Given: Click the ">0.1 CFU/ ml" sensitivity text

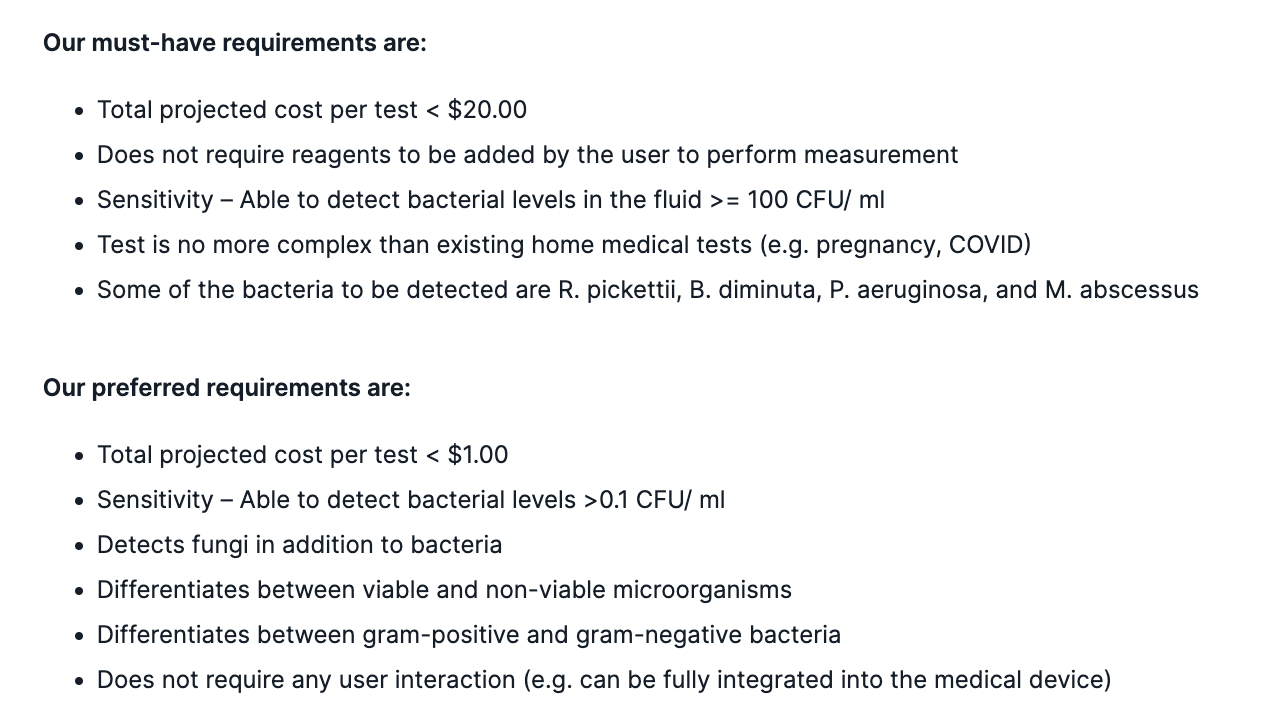Looking at the screenshot, I should tap(654, 500).
